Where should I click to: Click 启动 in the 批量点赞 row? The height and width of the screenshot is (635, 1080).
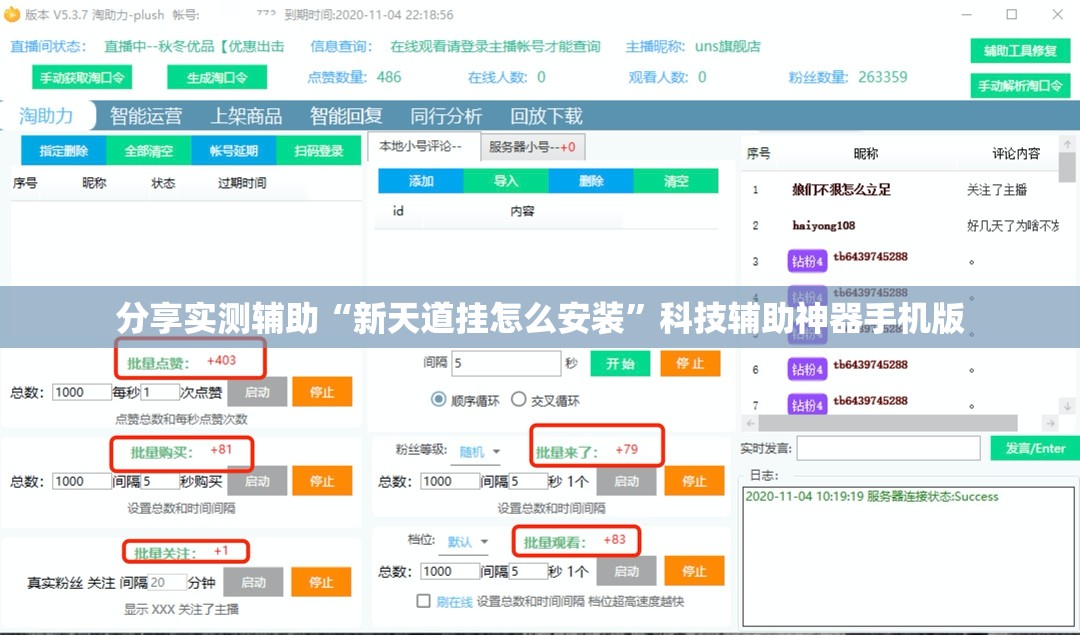pos(257,392)
